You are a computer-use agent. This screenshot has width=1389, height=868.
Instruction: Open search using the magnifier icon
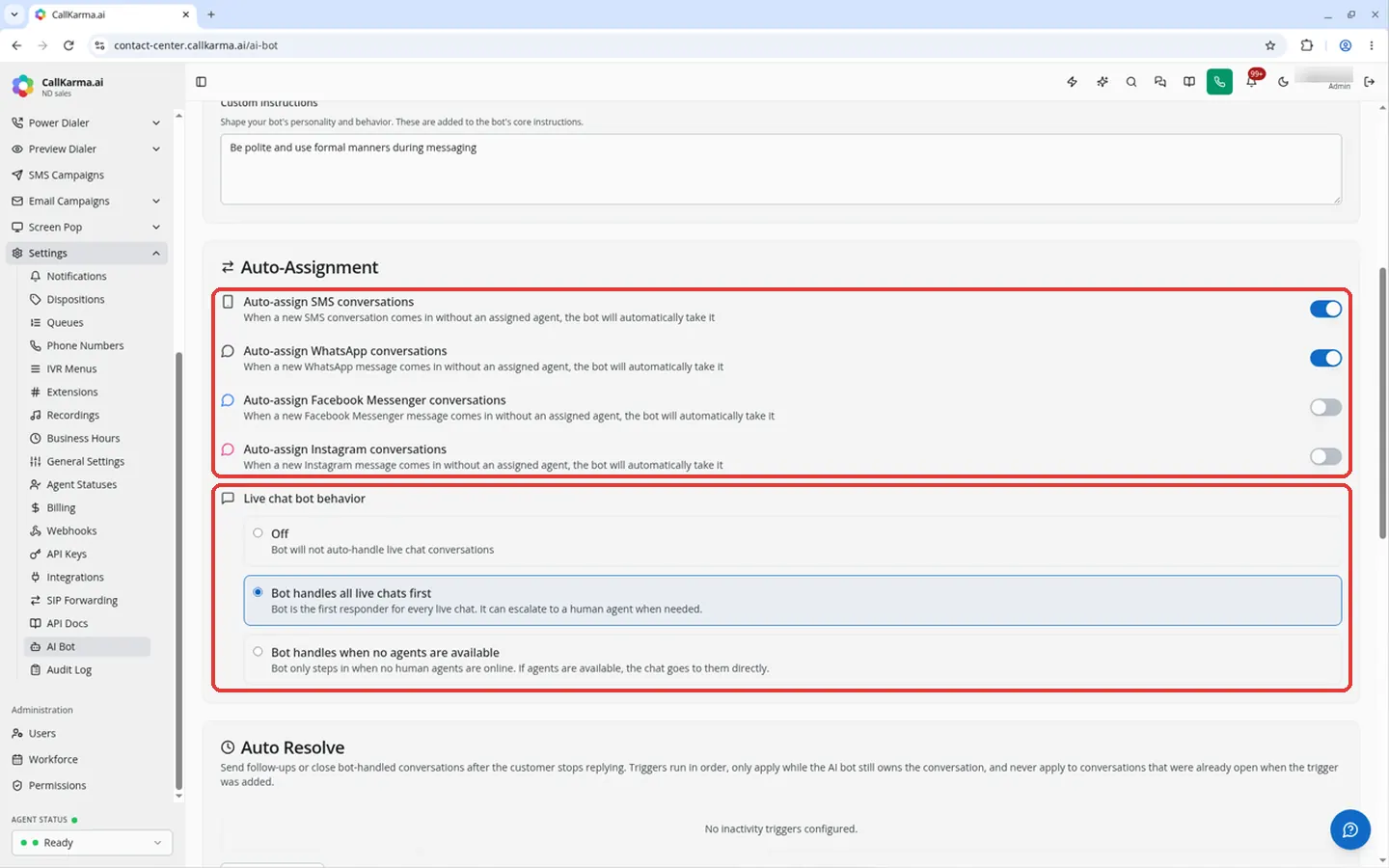pyautogui.click(x=1130, y=82)
